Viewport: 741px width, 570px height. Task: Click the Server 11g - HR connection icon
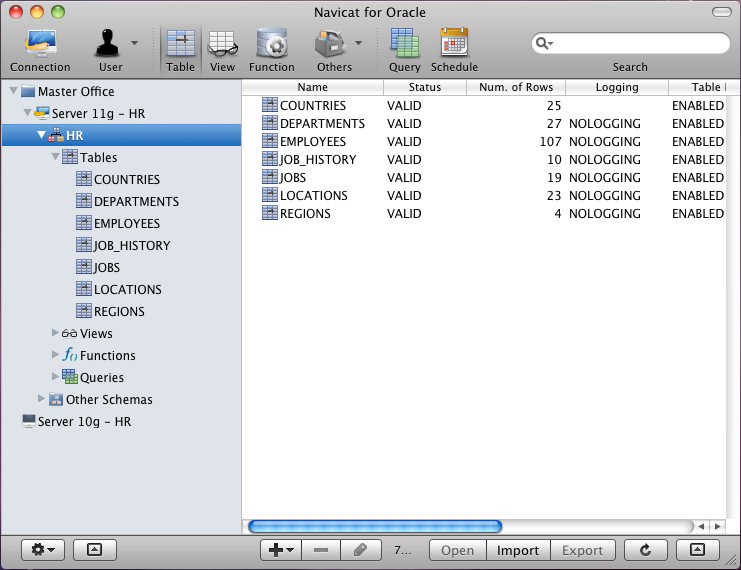[x=42, y=113]
